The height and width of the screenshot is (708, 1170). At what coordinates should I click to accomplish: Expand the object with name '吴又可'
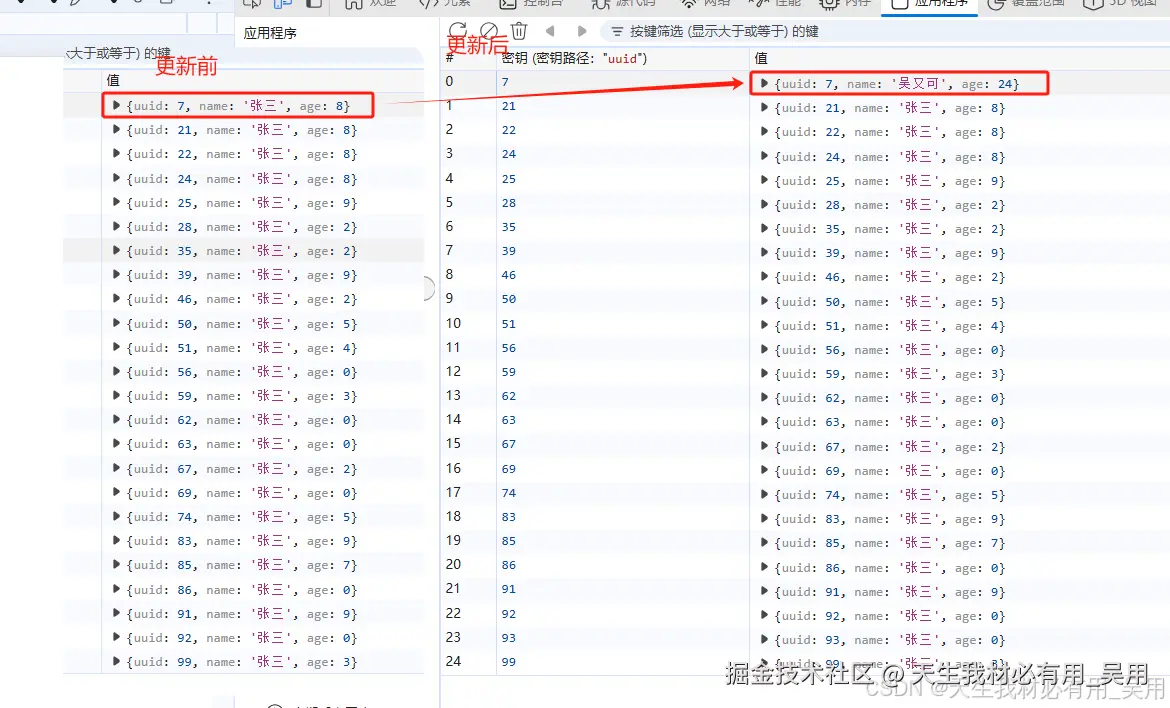[764, 84]
